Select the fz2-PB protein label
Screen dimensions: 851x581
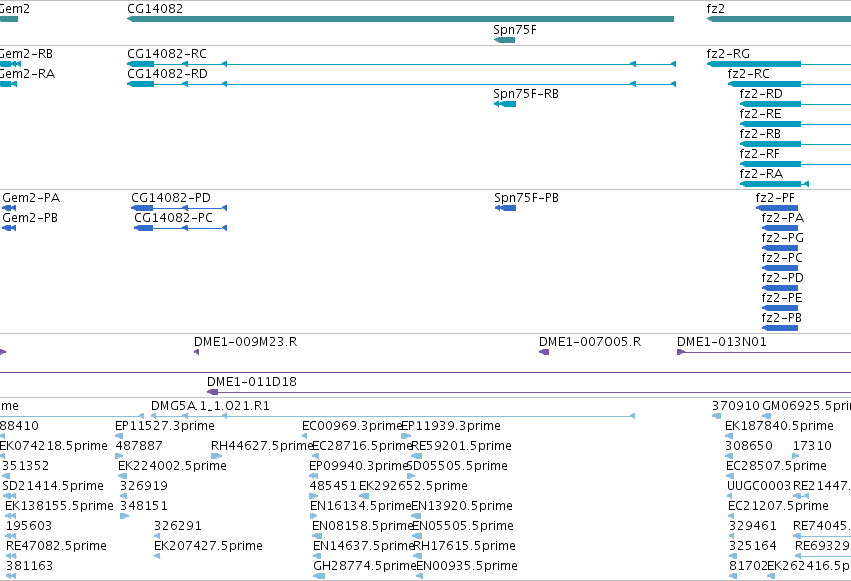[x=782, y=318]
